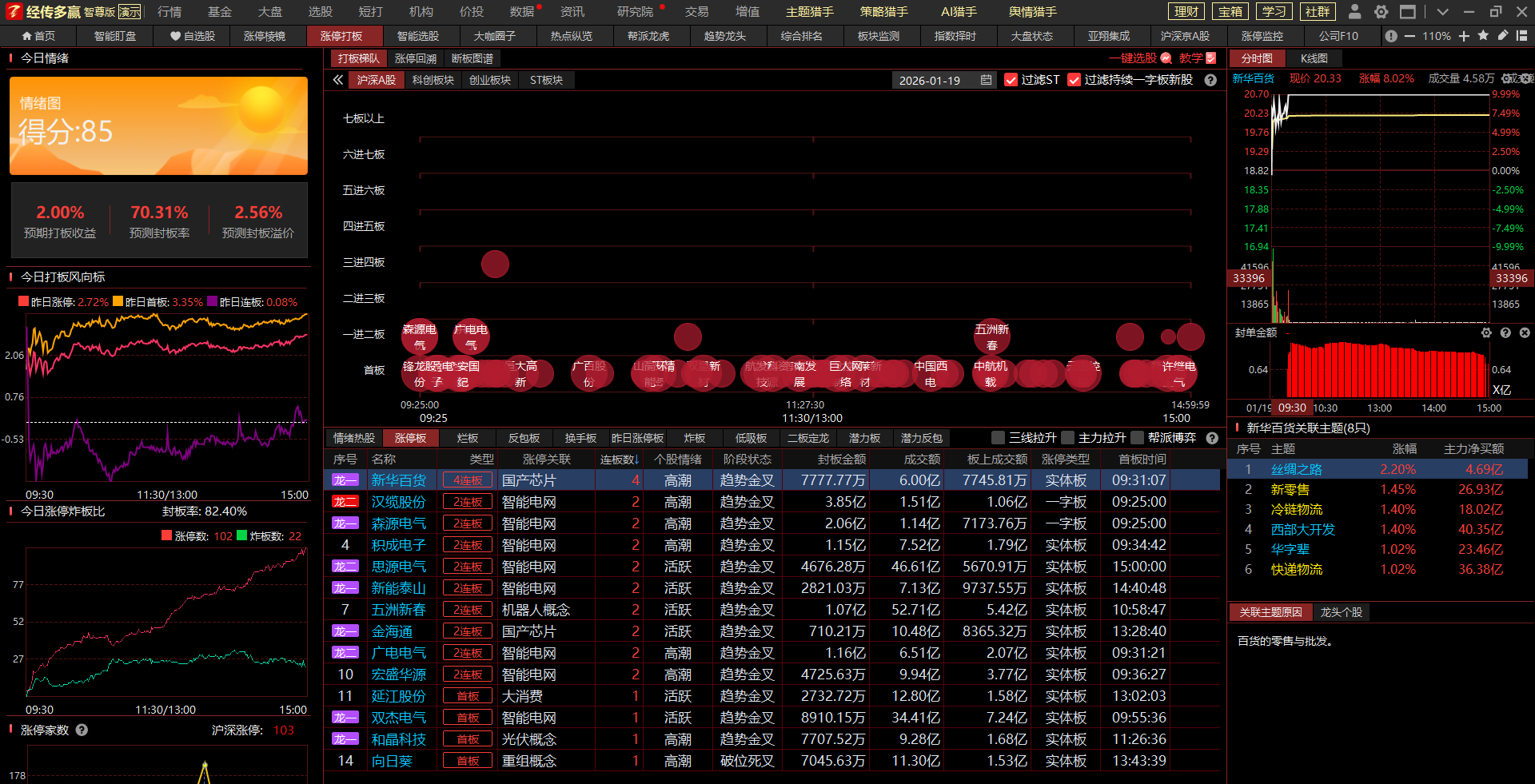Toggle 过滤持续一字板新股 checkbox
Viewport: 1535px width, 784px height.
click(1074, 80)
